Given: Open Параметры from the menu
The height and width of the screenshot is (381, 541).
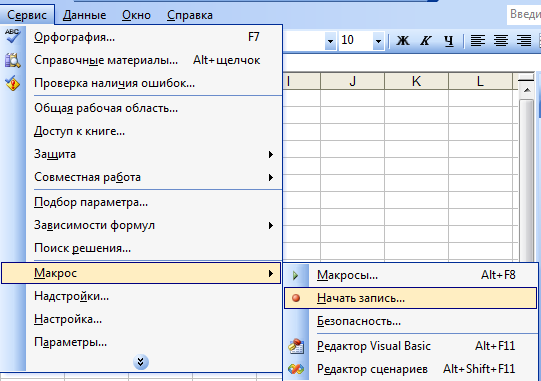Looking at the screenshot, I should [x=70, y=342].
